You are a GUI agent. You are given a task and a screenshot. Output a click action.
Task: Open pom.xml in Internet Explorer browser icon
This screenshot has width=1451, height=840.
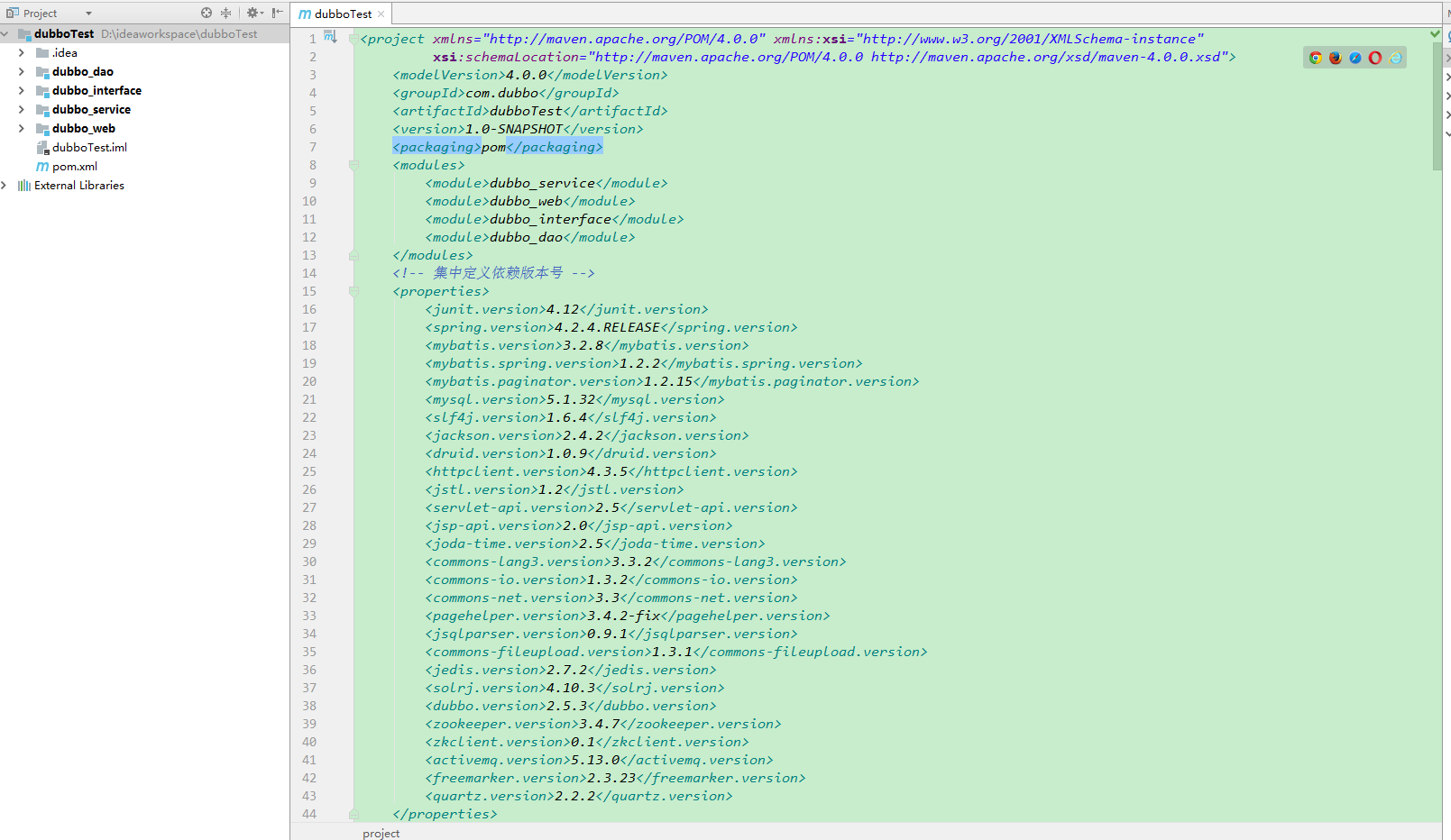click(x=1395, y=58)
